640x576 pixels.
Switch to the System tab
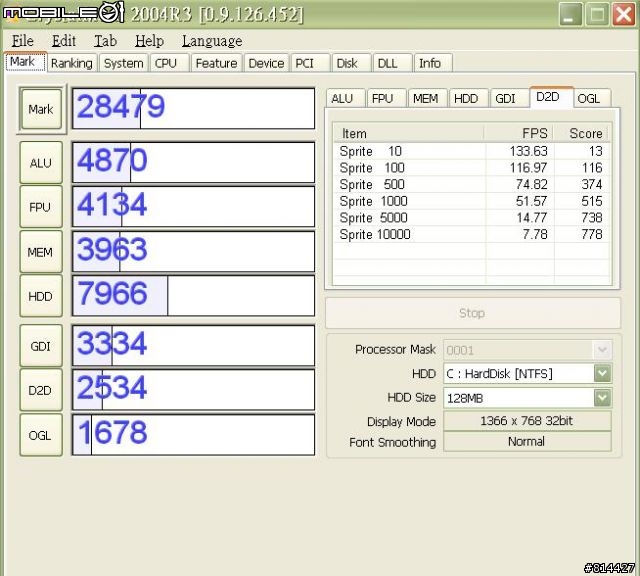123,63
